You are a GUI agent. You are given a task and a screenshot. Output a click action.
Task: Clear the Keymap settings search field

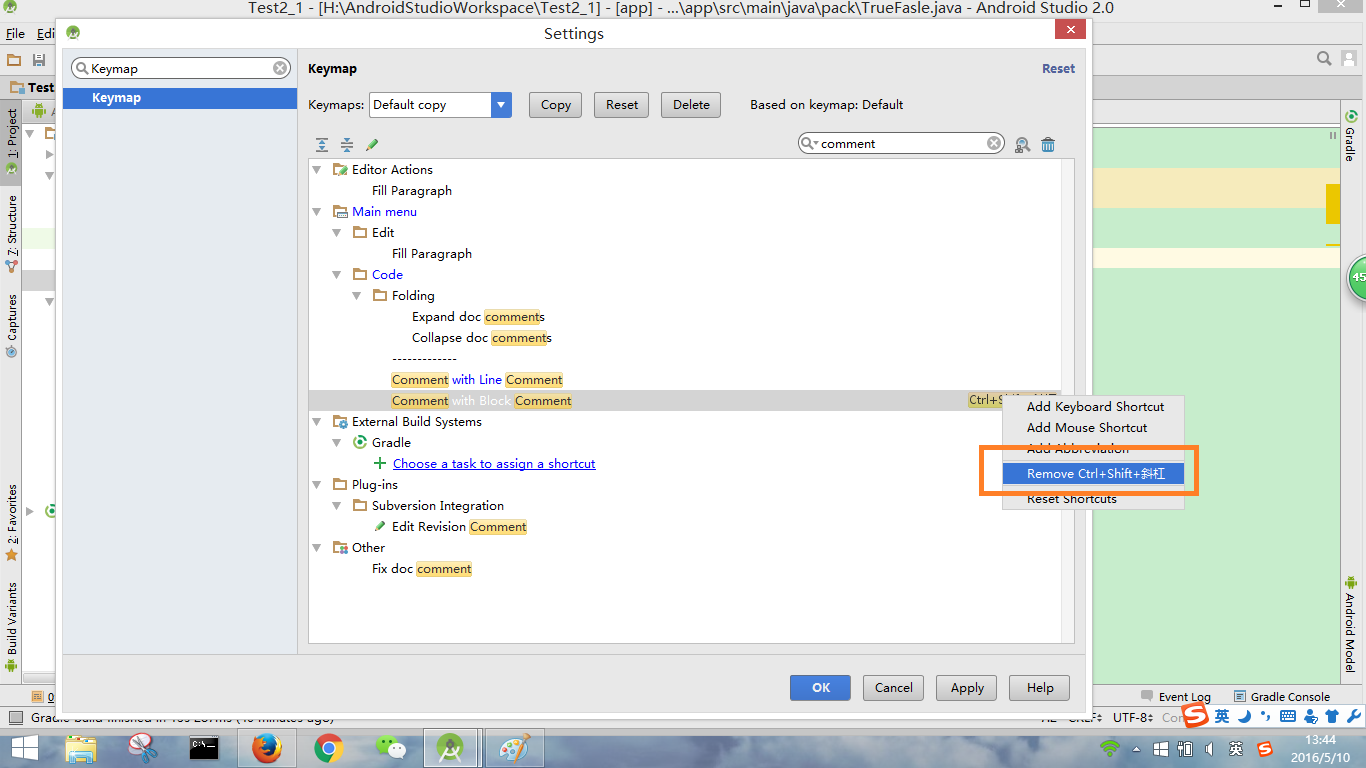(281, 69)
